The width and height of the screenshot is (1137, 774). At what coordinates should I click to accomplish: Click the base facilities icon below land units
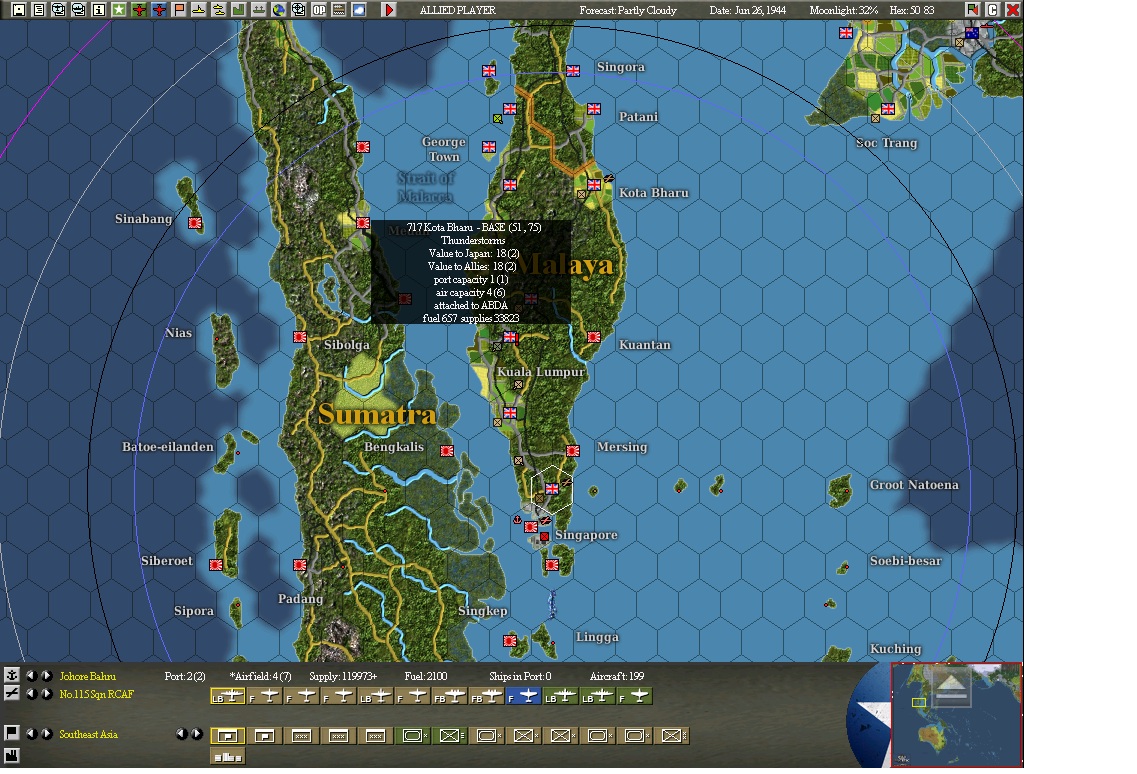coord(228,757)
